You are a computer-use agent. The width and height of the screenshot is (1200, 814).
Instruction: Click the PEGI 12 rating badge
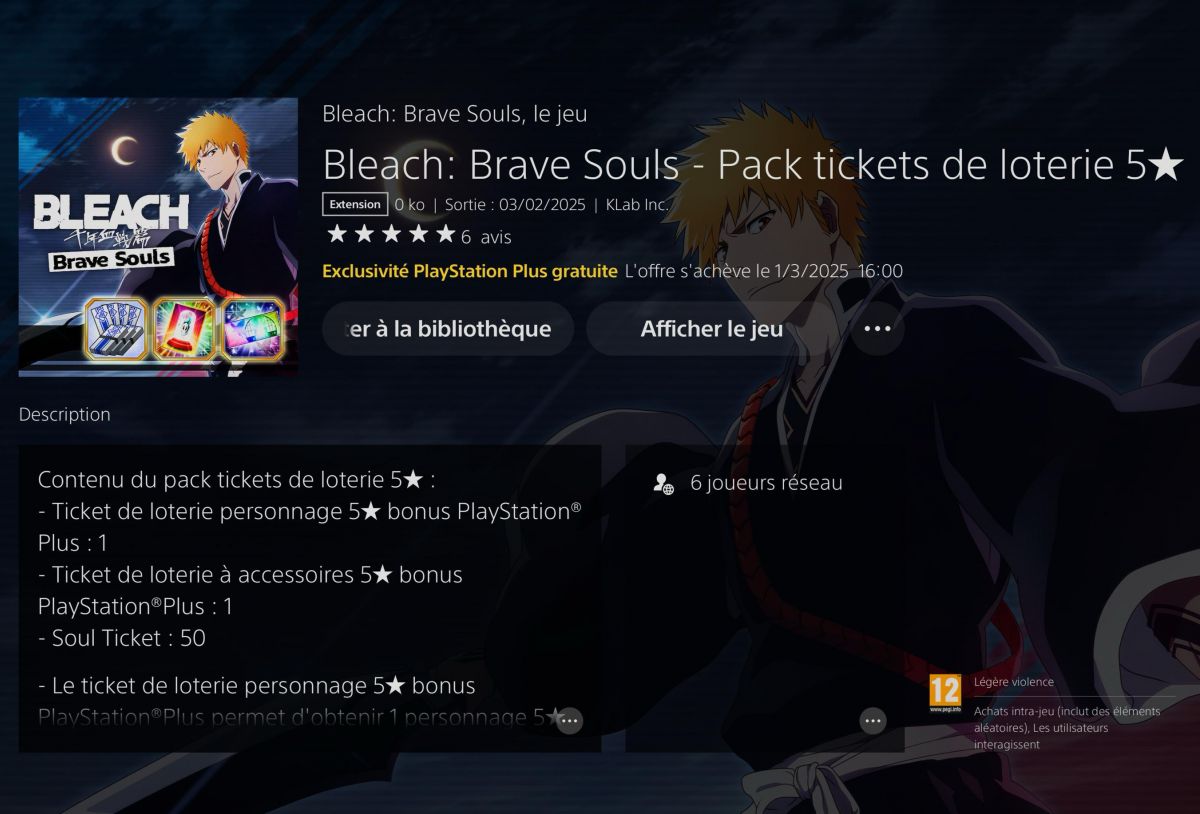tap(945, 692)
